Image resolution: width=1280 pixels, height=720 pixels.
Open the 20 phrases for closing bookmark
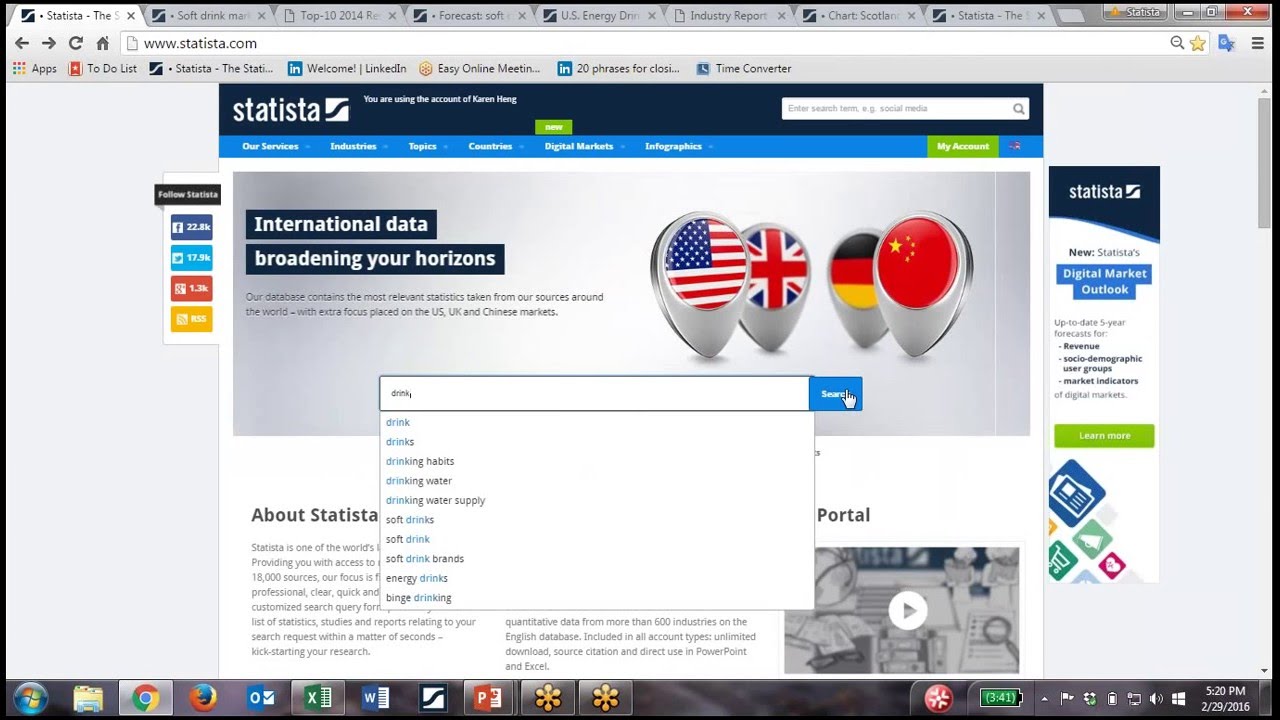[x=619, y=69]
